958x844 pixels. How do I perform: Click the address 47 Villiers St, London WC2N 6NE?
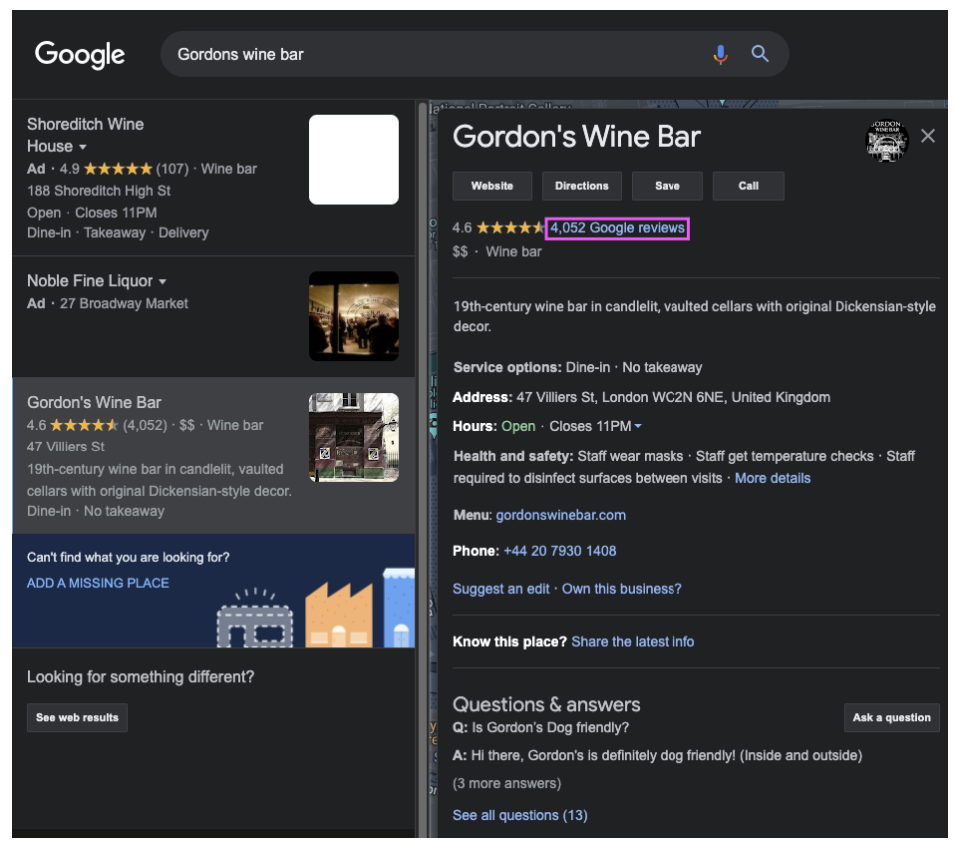point(673,397)
